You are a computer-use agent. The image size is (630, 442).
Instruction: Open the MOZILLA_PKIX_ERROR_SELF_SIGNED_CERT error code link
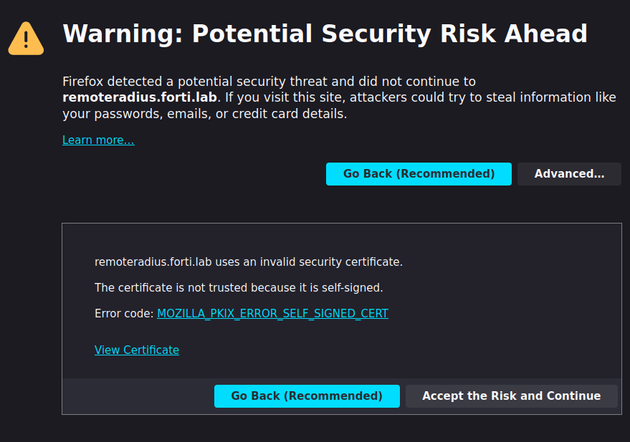272,314
